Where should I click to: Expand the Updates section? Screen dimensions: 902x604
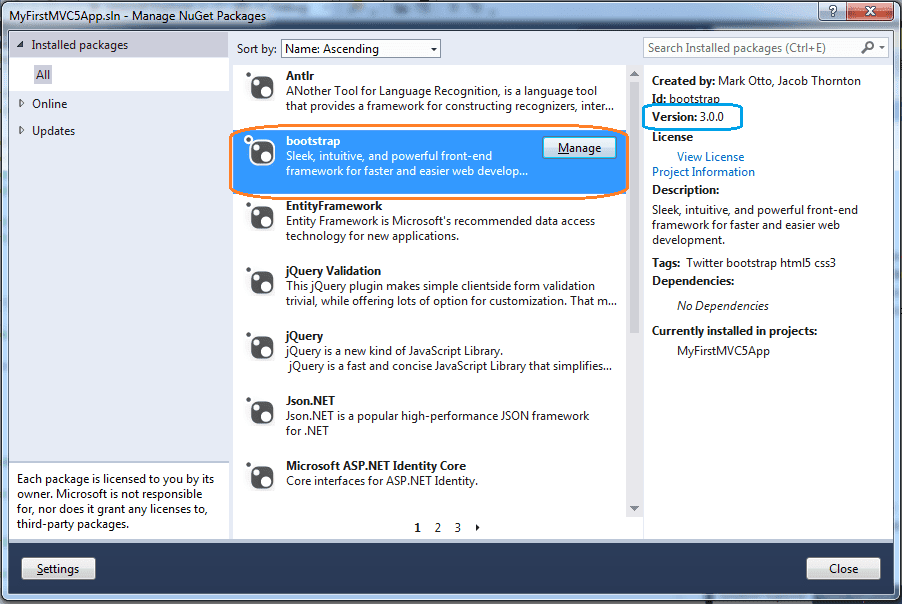click(x=21, y=131)
